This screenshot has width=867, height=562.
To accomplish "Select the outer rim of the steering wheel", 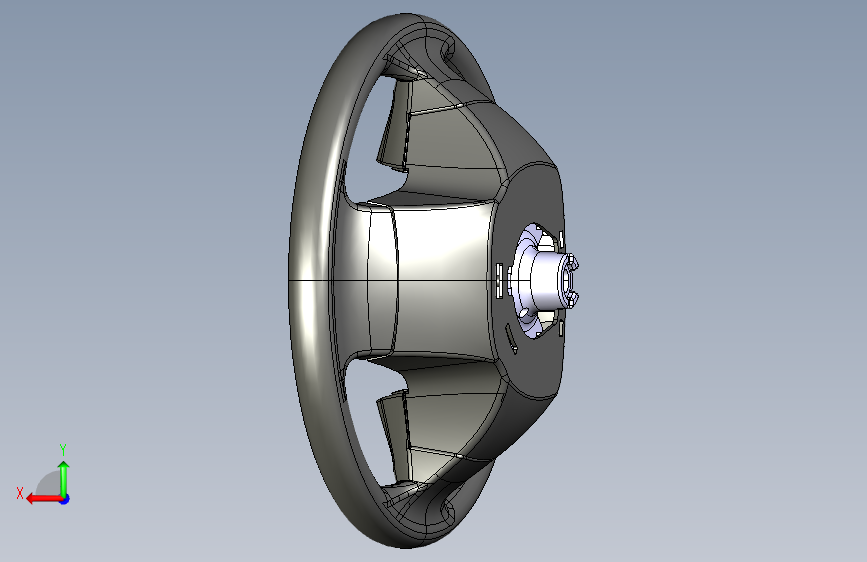I will coord(308,279).
